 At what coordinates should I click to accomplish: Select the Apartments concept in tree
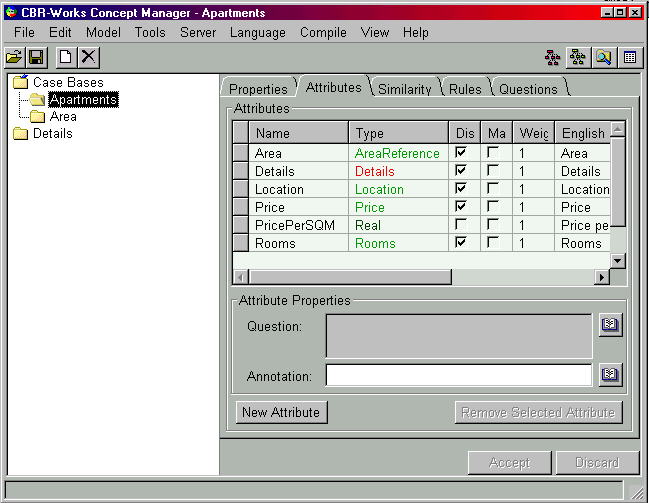coord(83,99)
